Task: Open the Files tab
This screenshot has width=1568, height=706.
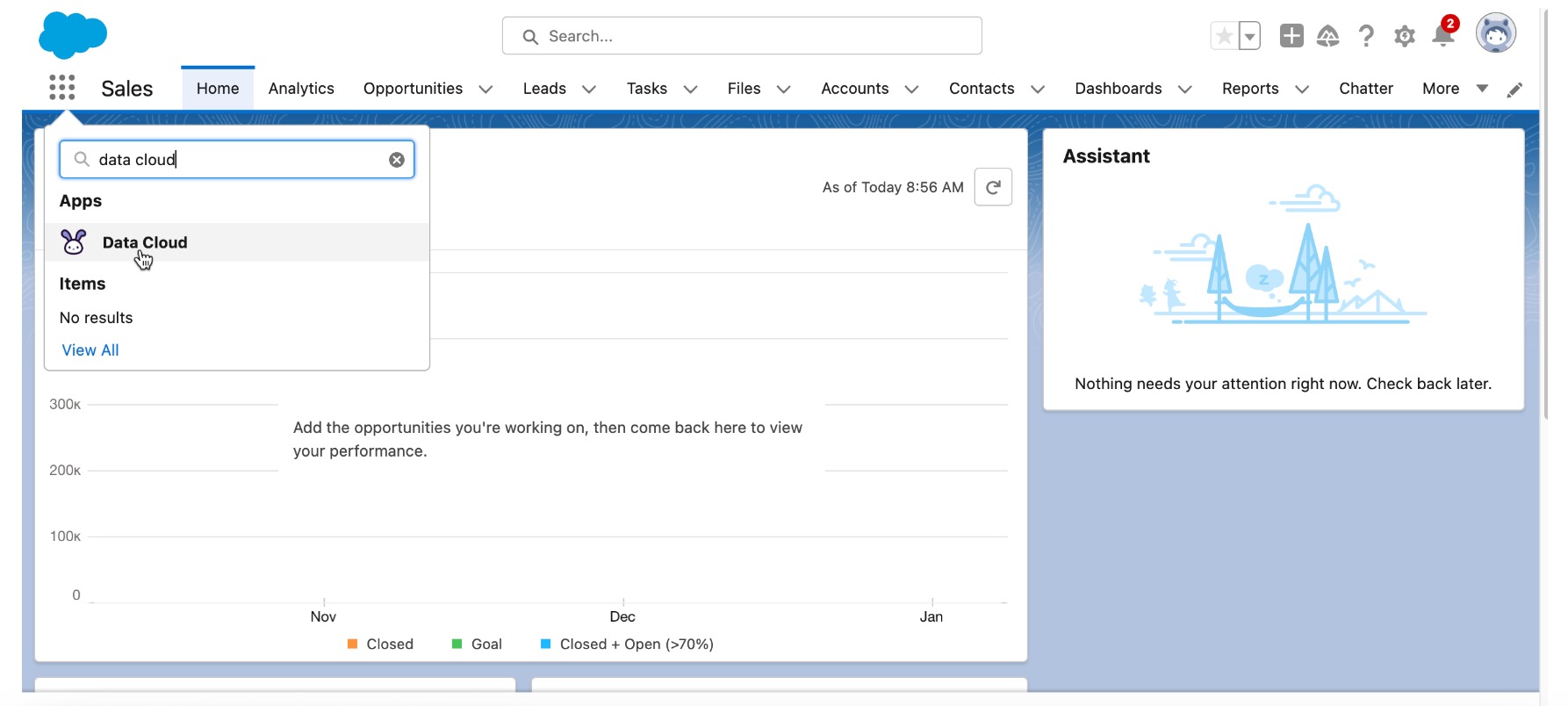Action: pyautogui.click(x=744, y=89)
